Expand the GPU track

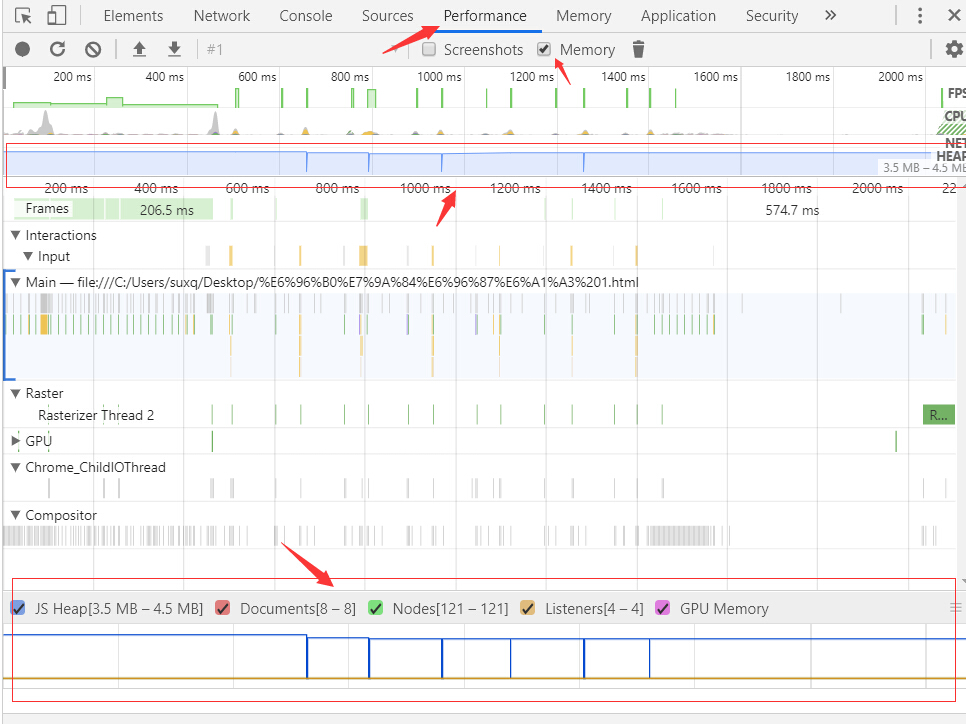(x=16, y=441)
